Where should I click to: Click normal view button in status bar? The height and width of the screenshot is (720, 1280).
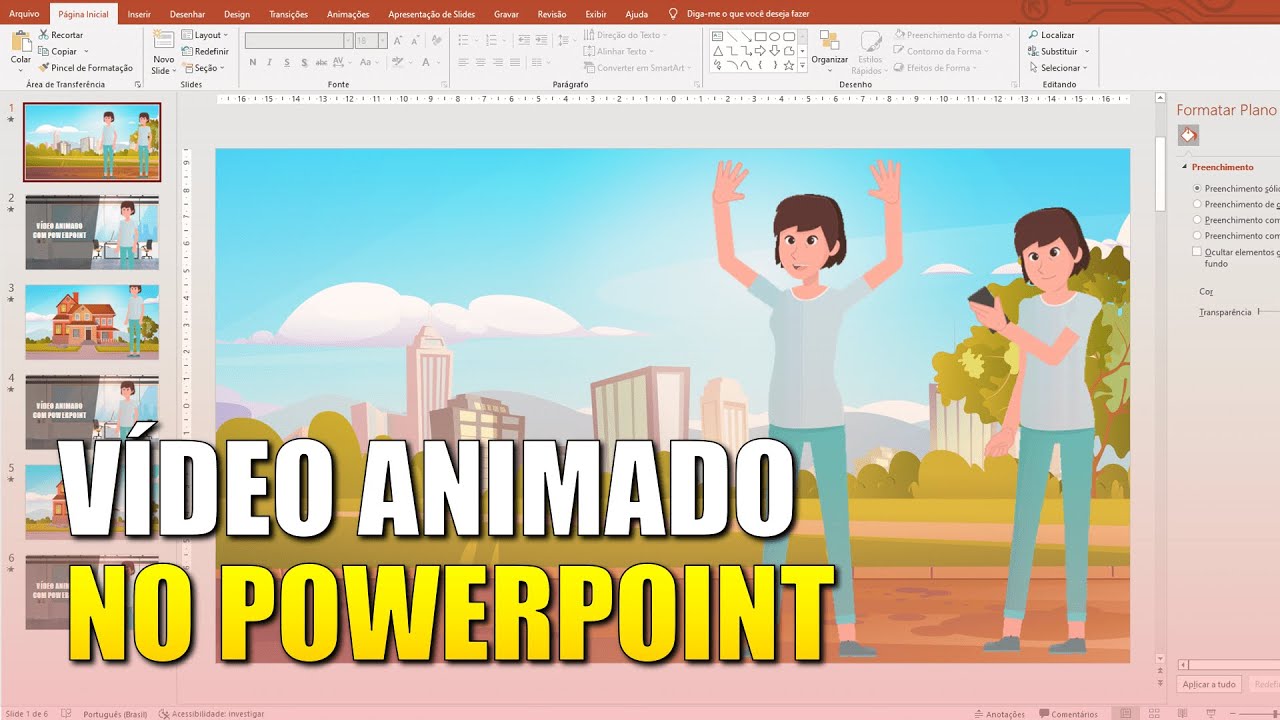[1125, 714]
